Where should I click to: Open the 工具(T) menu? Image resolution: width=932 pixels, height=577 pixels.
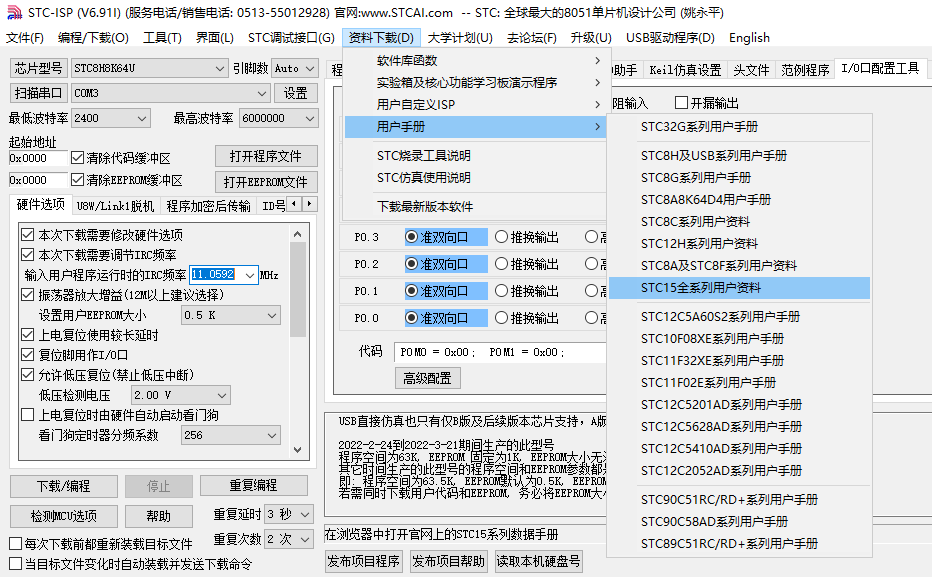[x=162, y=37]
